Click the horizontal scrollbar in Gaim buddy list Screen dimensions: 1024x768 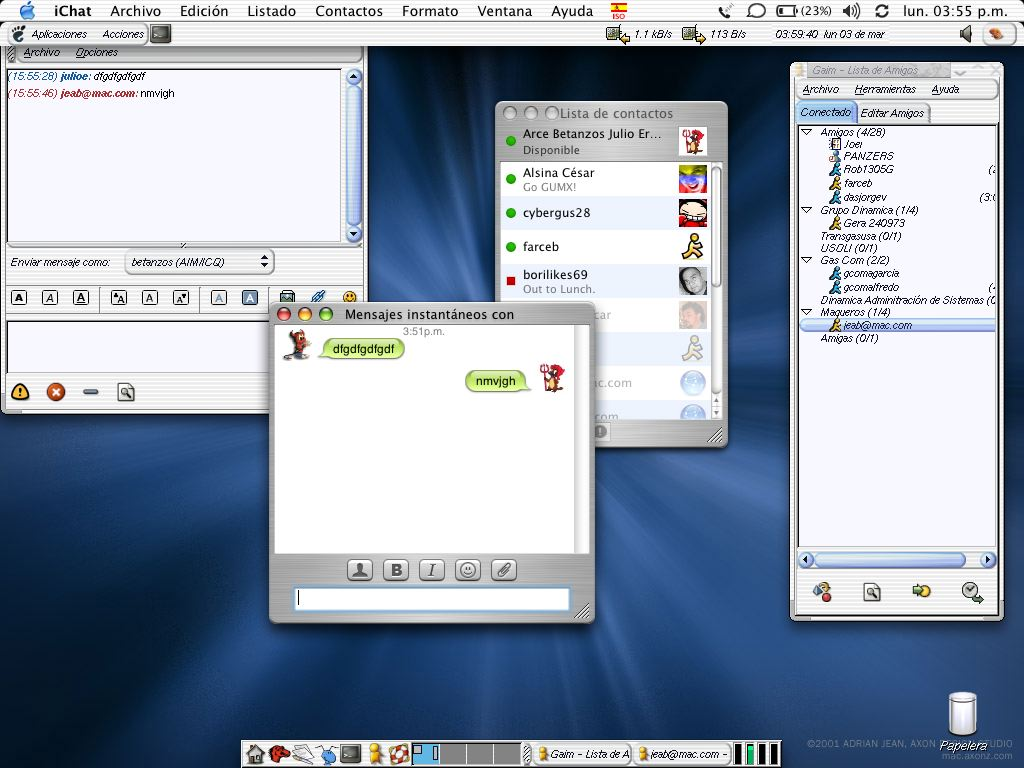coord(889,560)
